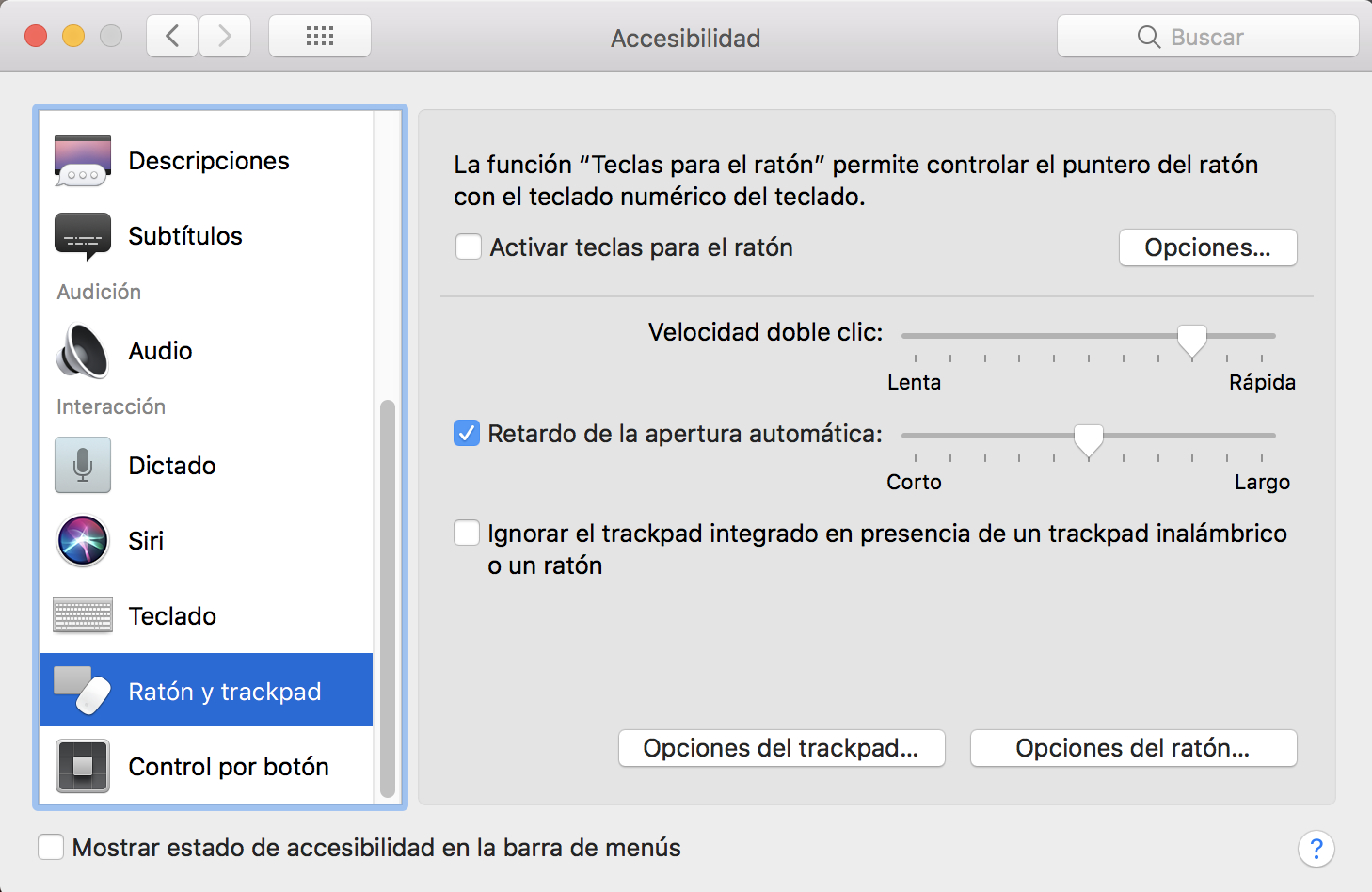Click the Lenta label under the slider
Screen dimensions: 1372x892
pyautogui.click(x=914, y=382)
